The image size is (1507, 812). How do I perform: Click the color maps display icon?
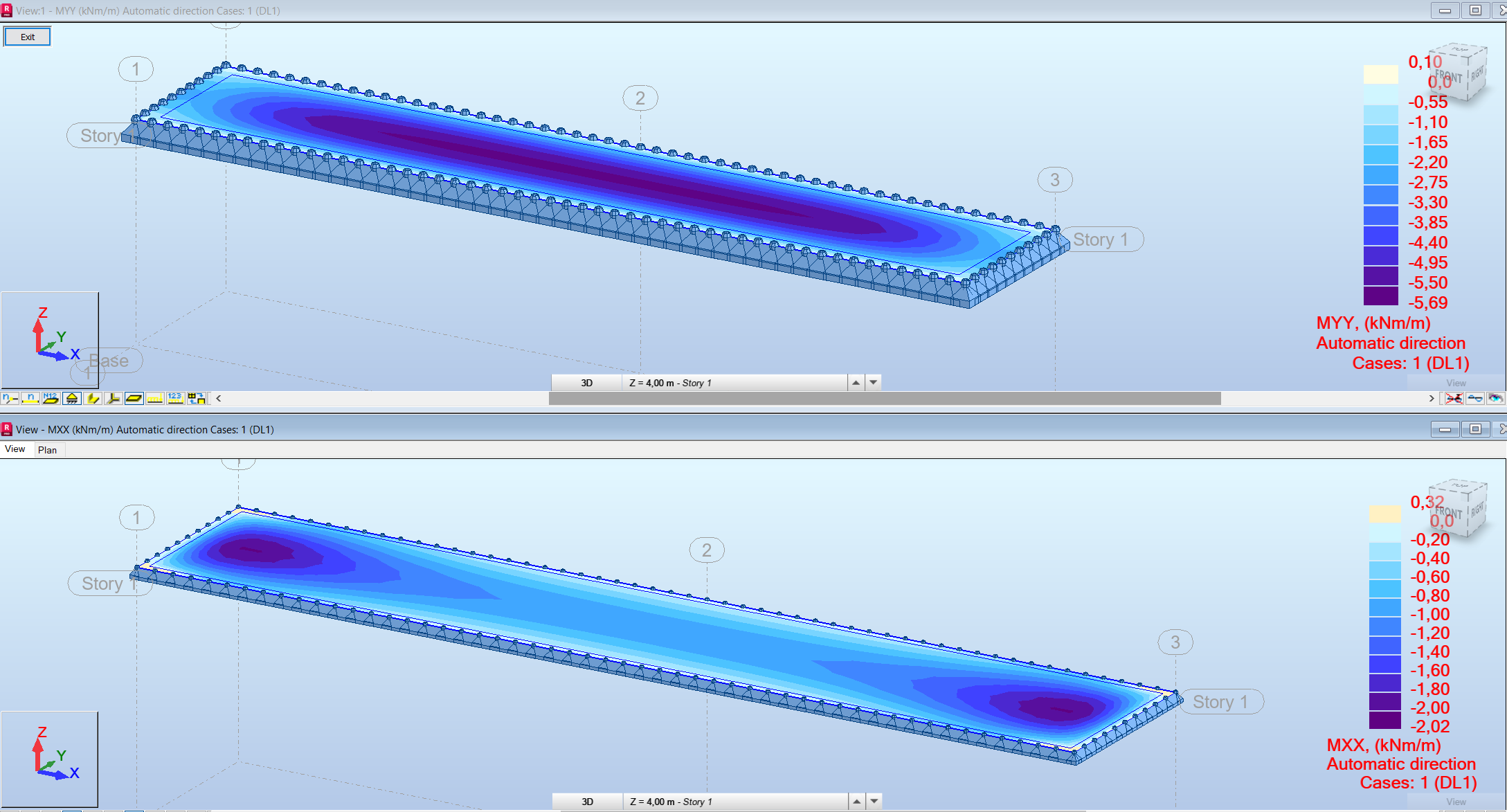click(x=1496, y=399)
